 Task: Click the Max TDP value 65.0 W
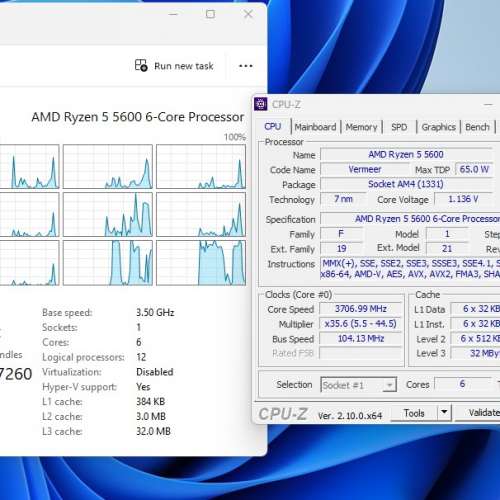point(474,169)
